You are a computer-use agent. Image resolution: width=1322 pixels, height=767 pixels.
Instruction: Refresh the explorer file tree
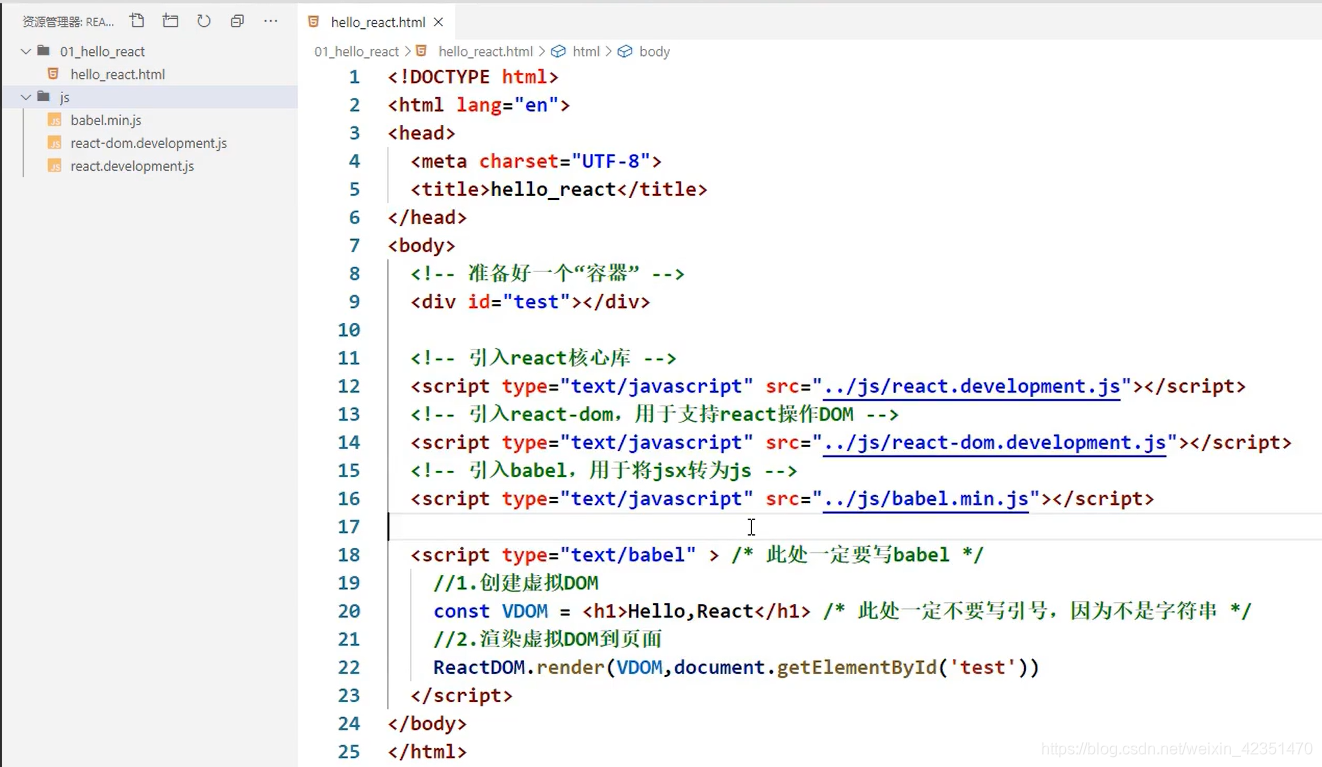204,21
